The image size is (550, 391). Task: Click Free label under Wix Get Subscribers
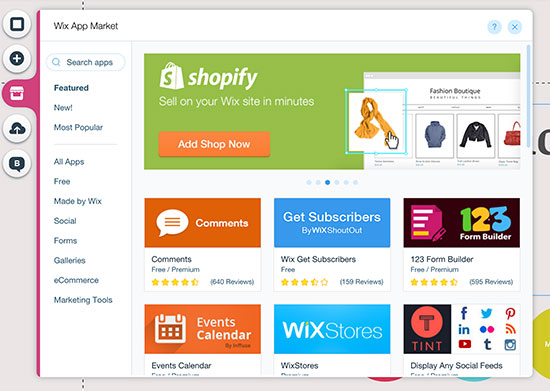(x=288, y=269)
